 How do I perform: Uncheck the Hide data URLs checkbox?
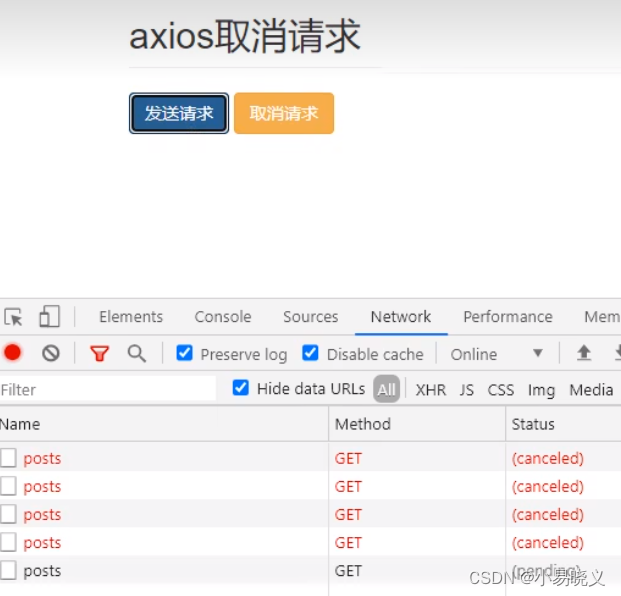[x=241, y=388]
